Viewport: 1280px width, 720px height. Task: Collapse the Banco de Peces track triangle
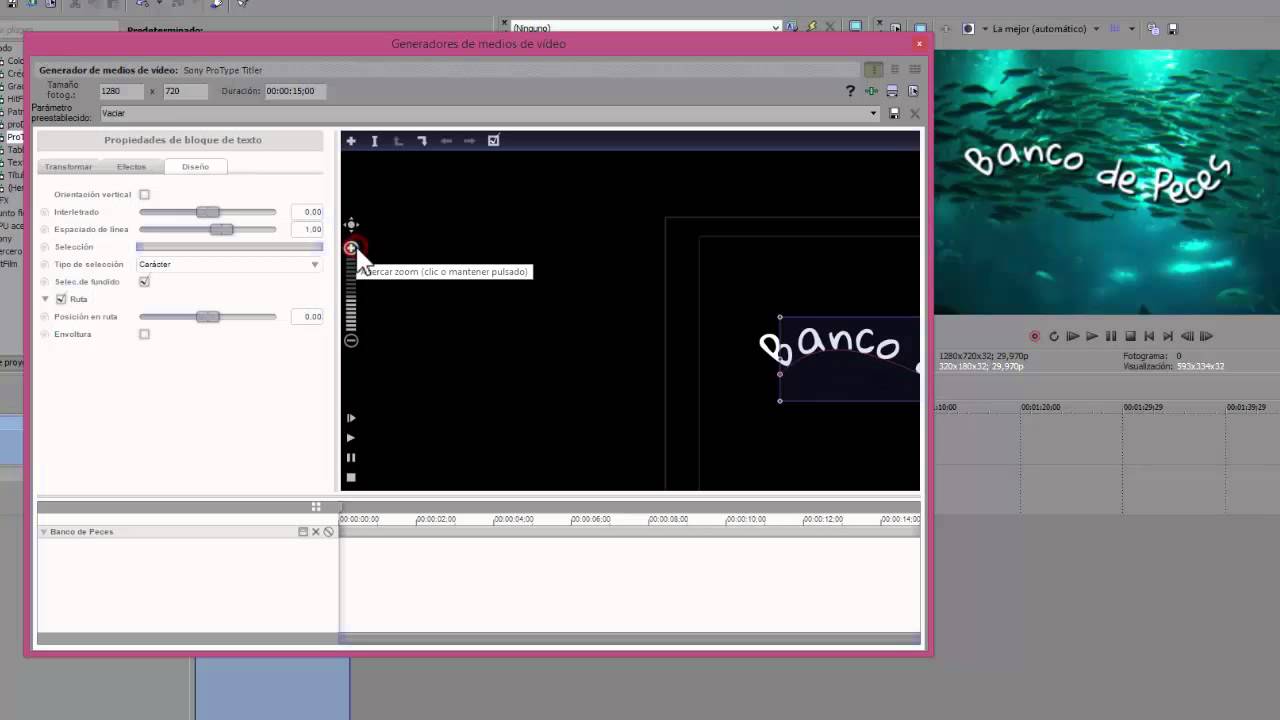click(x=44, y=532)
